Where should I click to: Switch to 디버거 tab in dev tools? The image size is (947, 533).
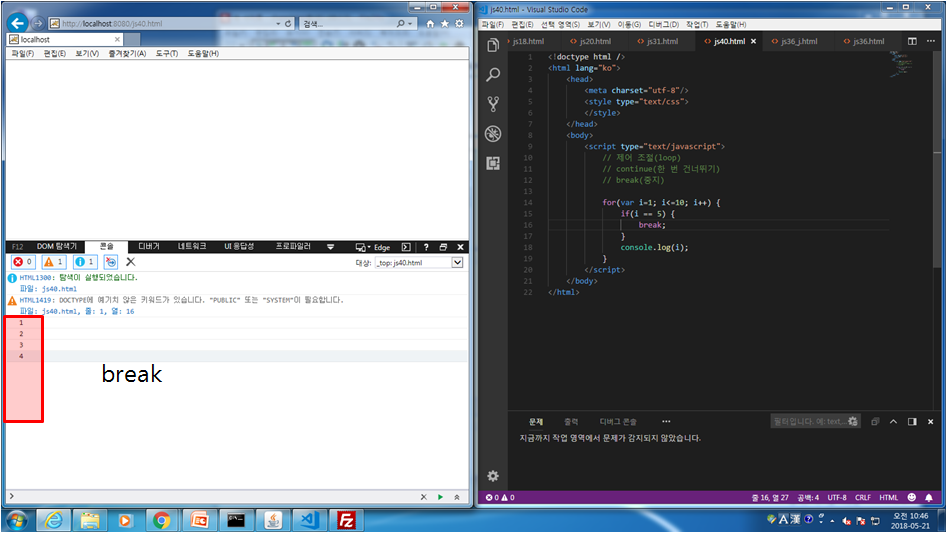click(x=149, y=246)
